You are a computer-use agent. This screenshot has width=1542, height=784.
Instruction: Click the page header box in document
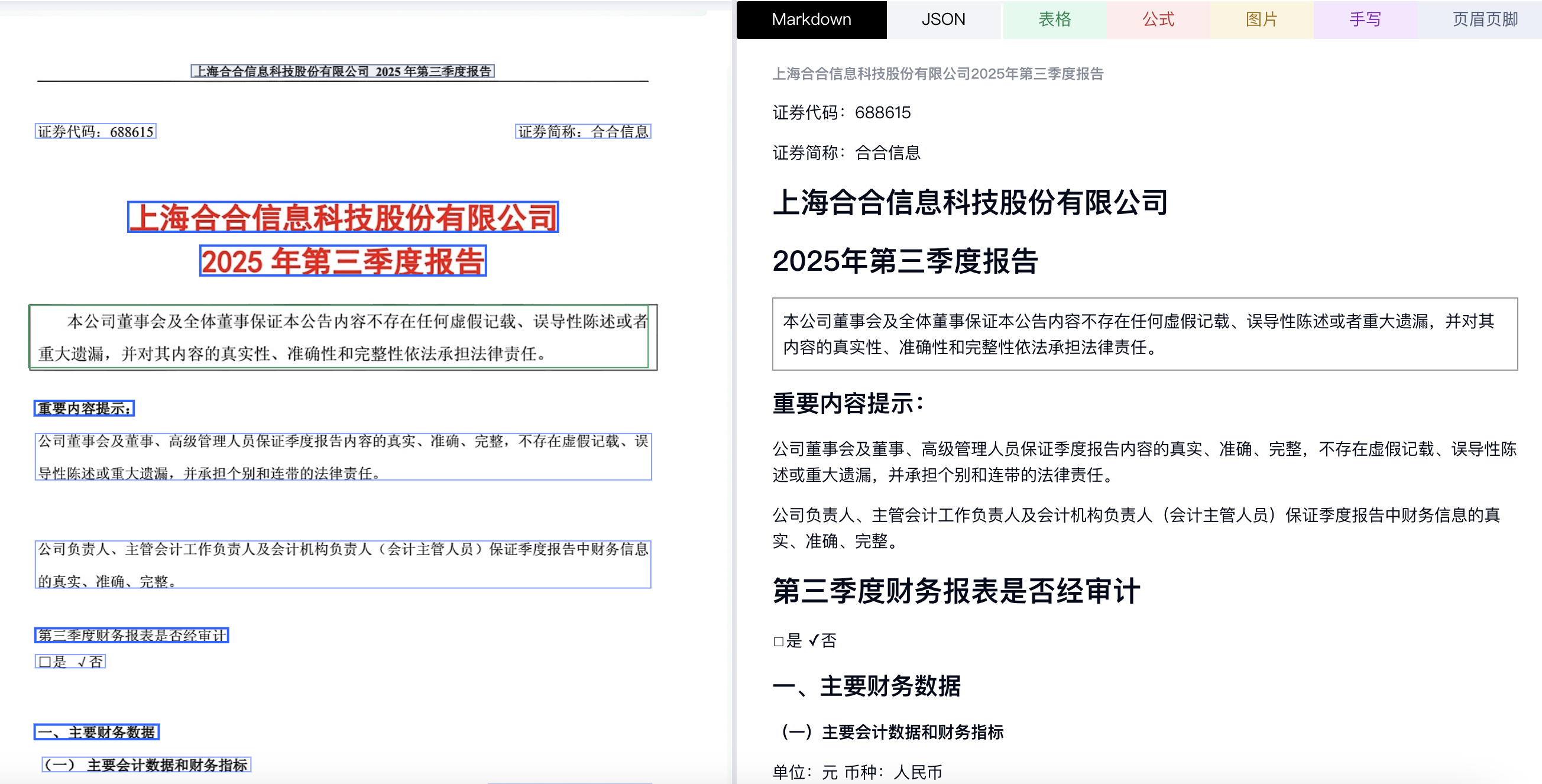pos(342,71)
